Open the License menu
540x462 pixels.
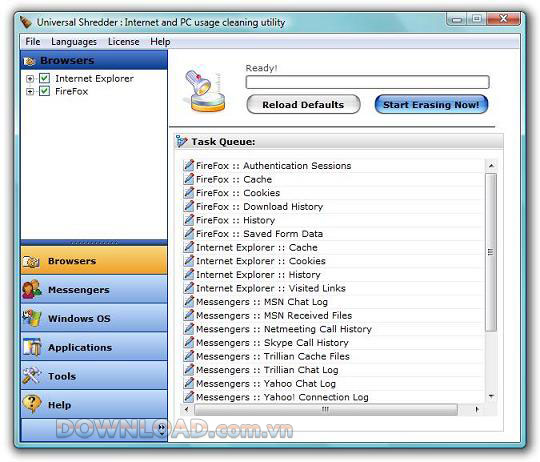(124, 42)
